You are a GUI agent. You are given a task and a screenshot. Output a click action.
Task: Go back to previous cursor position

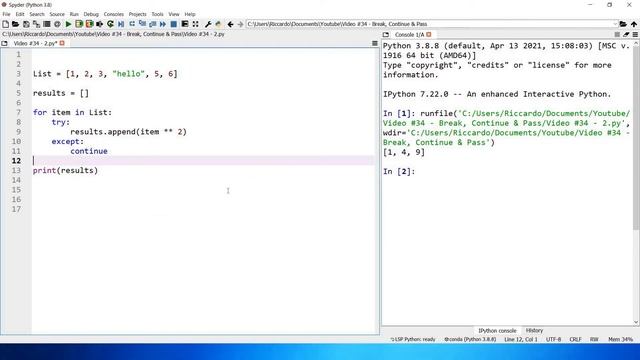pos(230,24)
